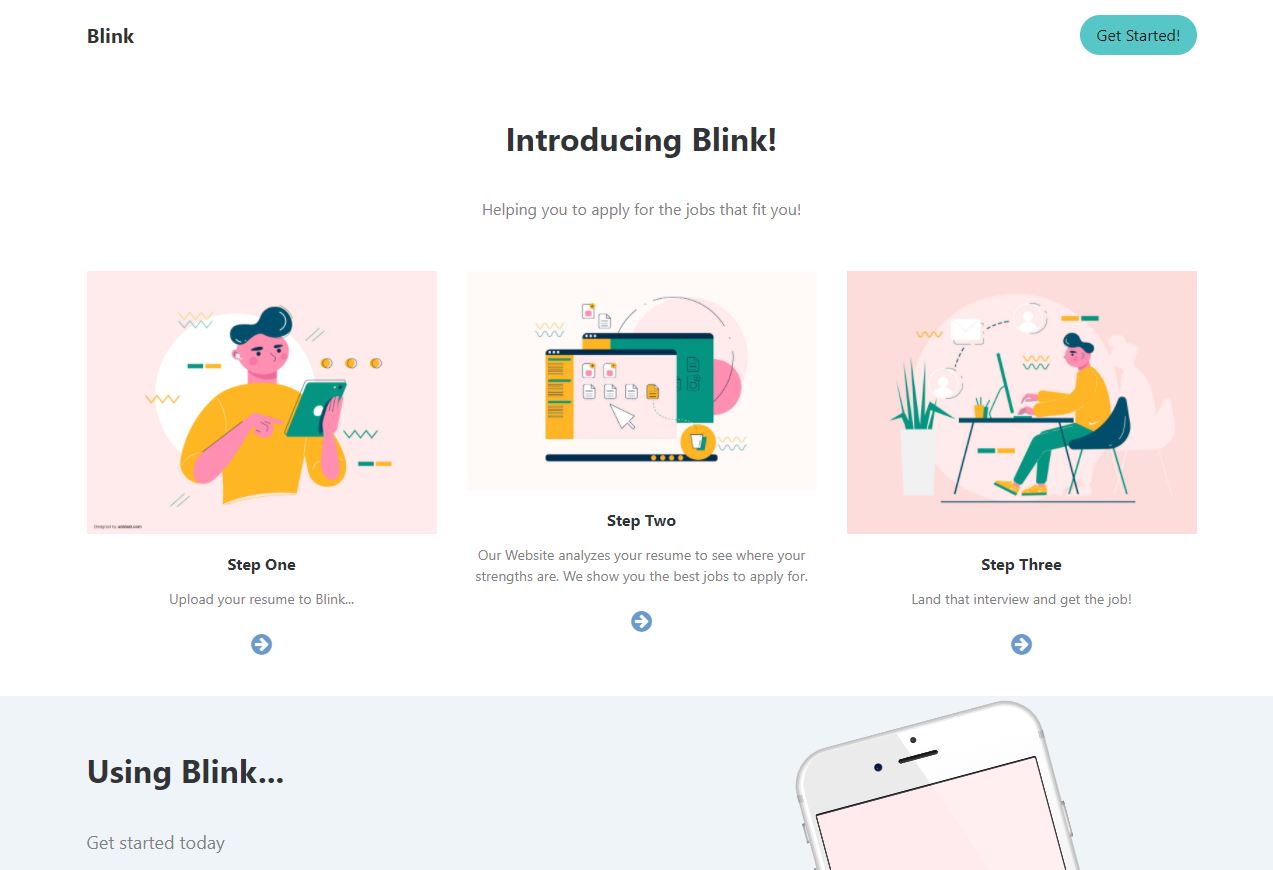Image resolution: width=1273 pixels, height=870 pixels.
Task: Click the Using Blink... heading
Action: [185, 772]
